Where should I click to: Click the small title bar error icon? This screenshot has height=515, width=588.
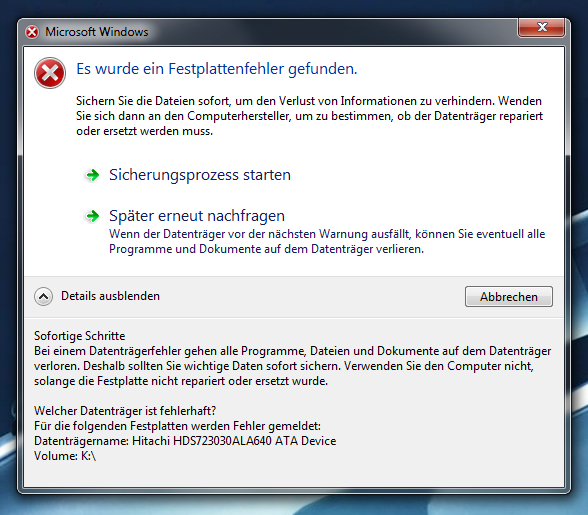32,32
